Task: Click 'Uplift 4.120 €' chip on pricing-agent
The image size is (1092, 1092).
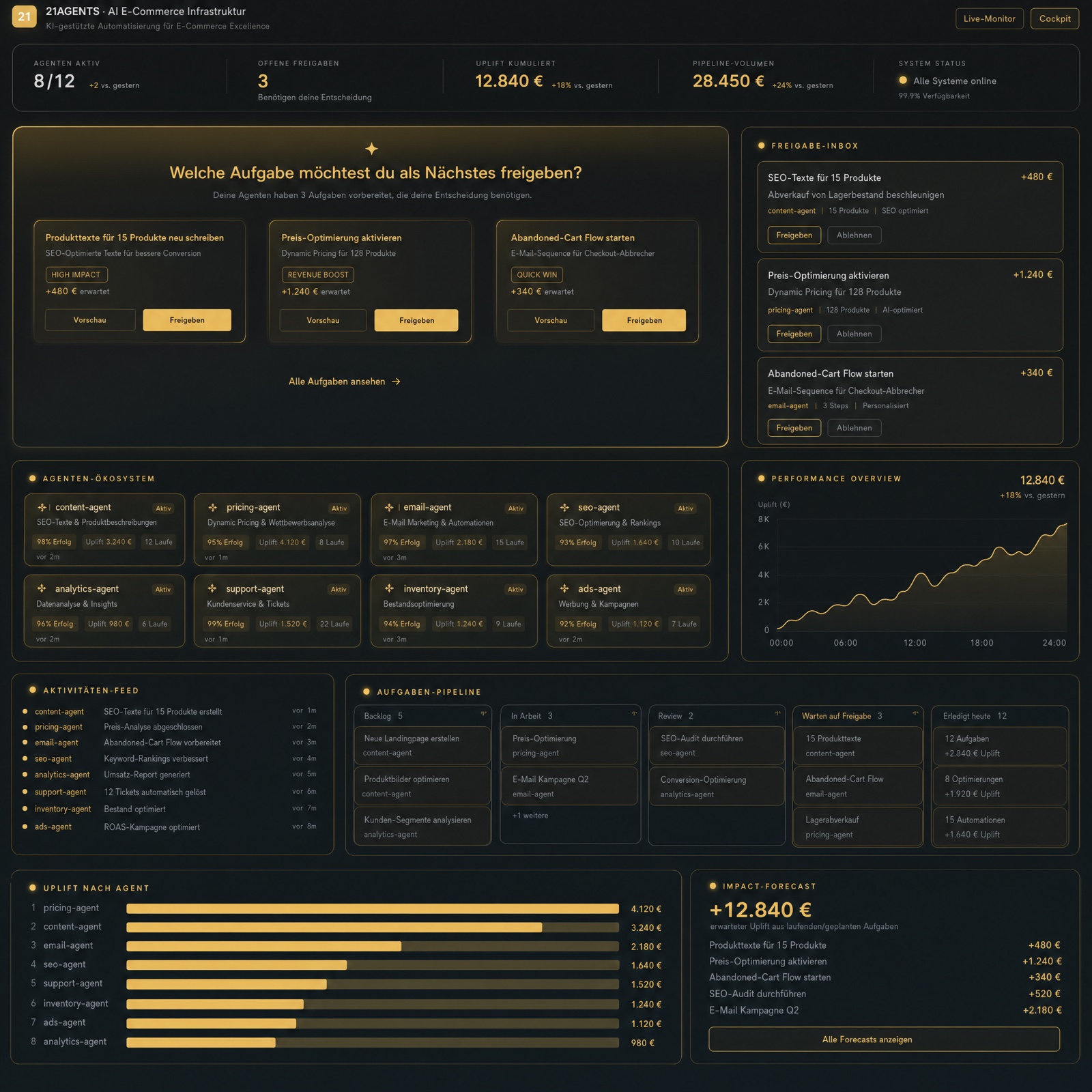Action: [x=283, y=543]
